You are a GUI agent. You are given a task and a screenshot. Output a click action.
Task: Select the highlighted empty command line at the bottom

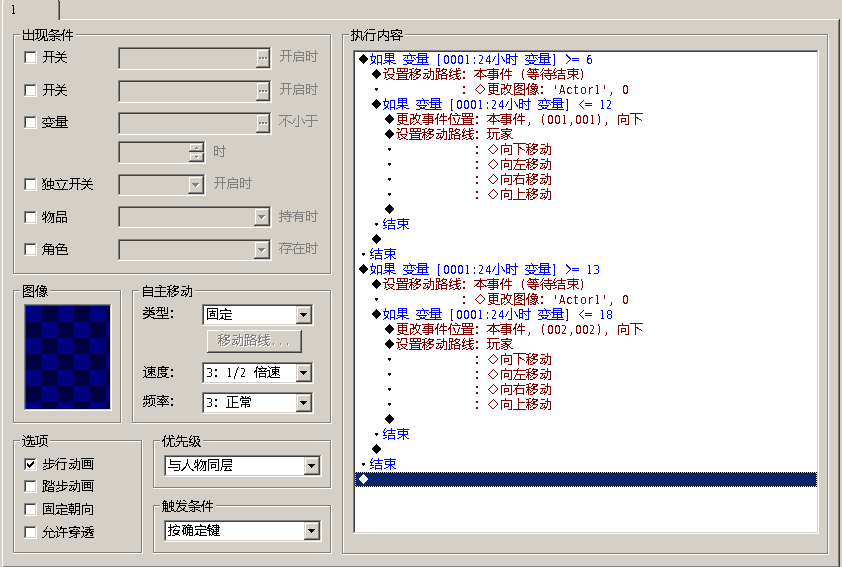pyautogui.click(x=586, y=479)
